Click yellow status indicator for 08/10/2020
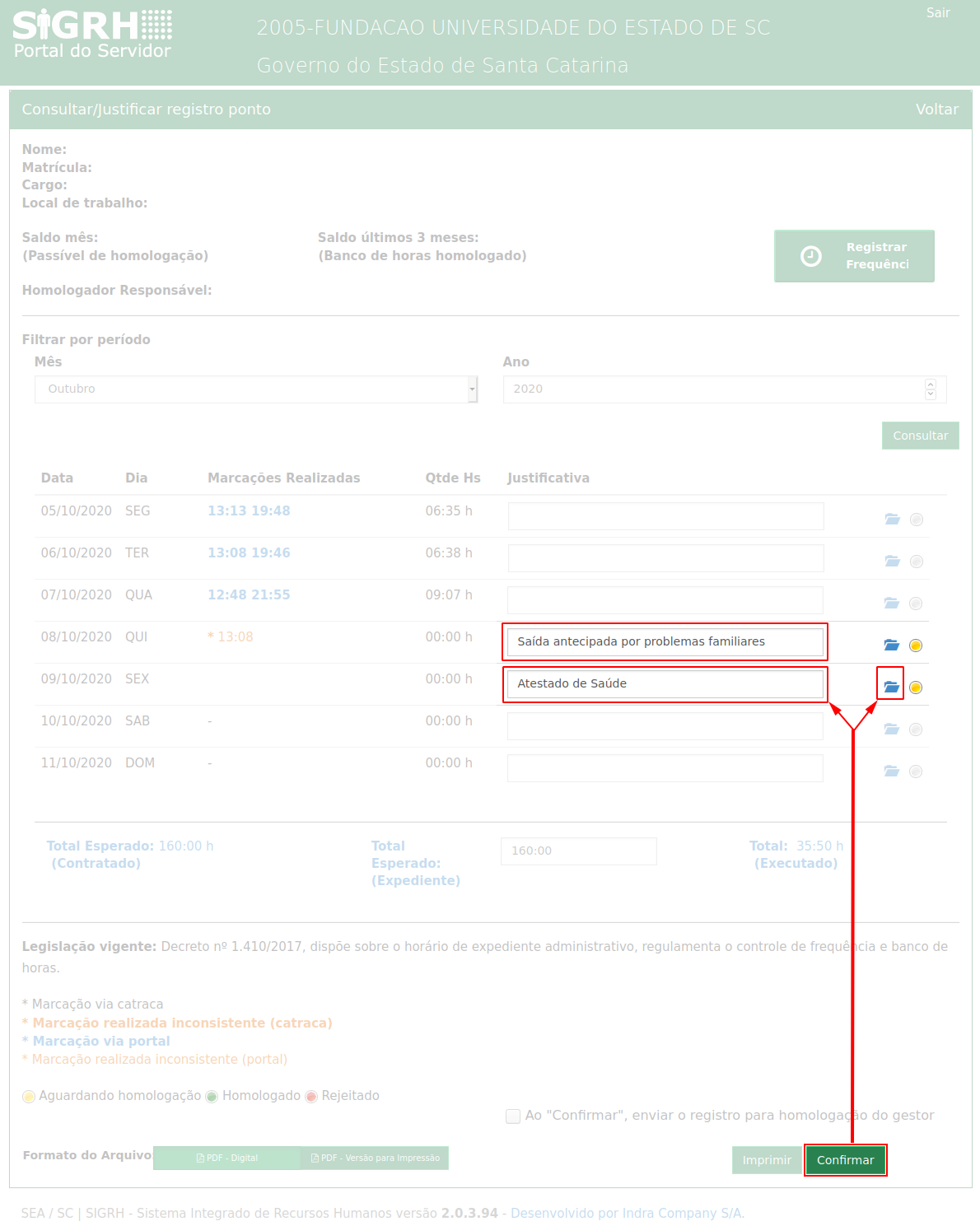980x1226 pixels. pyautogui.click(x=916, y=646)
